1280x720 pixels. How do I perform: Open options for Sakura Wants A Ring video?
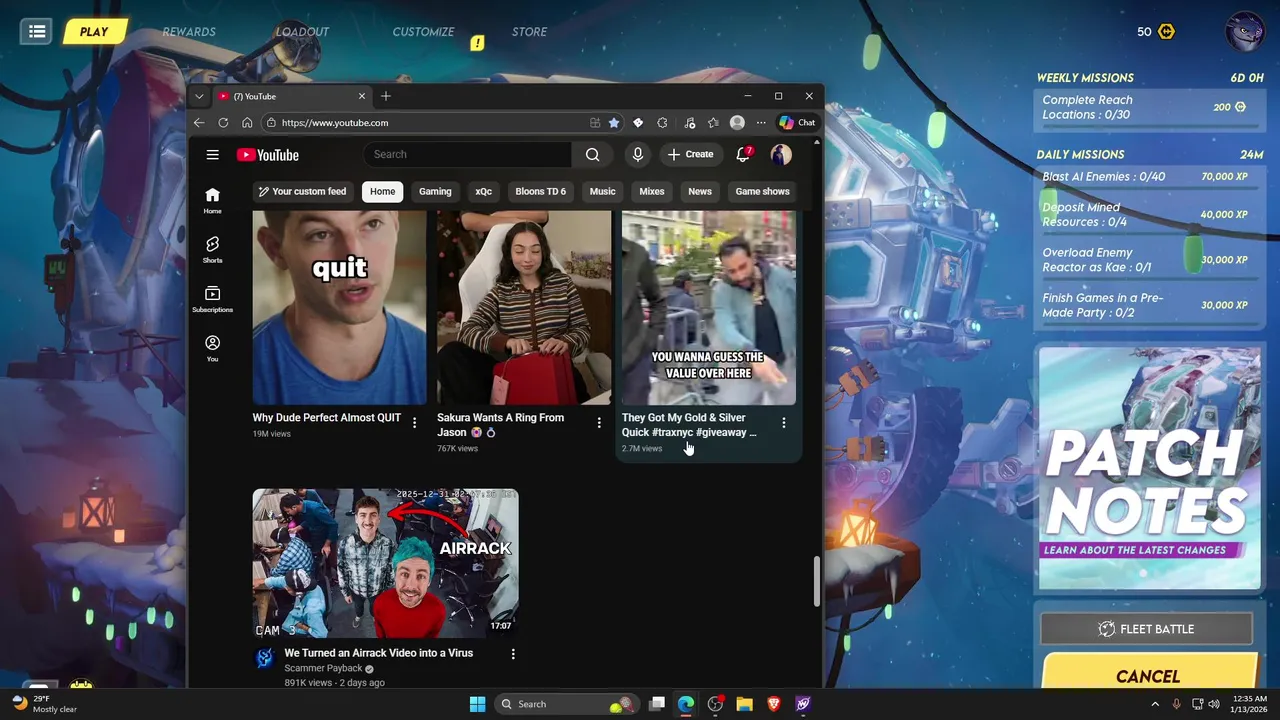[x=599, y=423]
